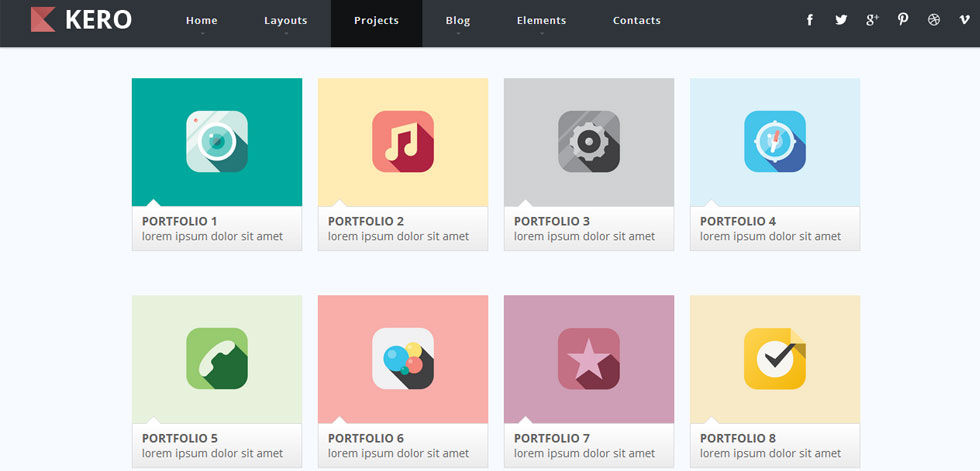The width and height of the screenshot is (980, 471).
Task: Select the Projects menu item
Action: 376,21
